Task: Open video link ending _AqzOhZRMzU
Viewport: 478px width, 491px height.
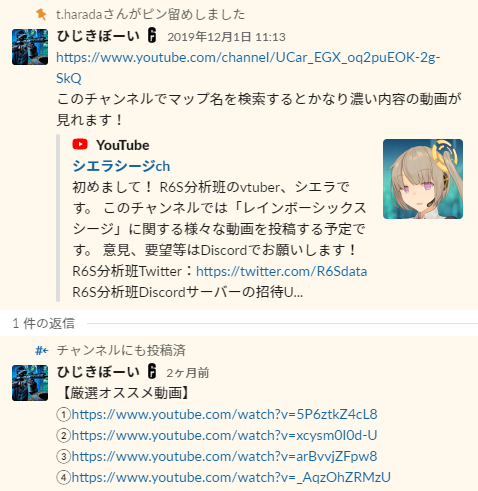Action: point(231,477)
